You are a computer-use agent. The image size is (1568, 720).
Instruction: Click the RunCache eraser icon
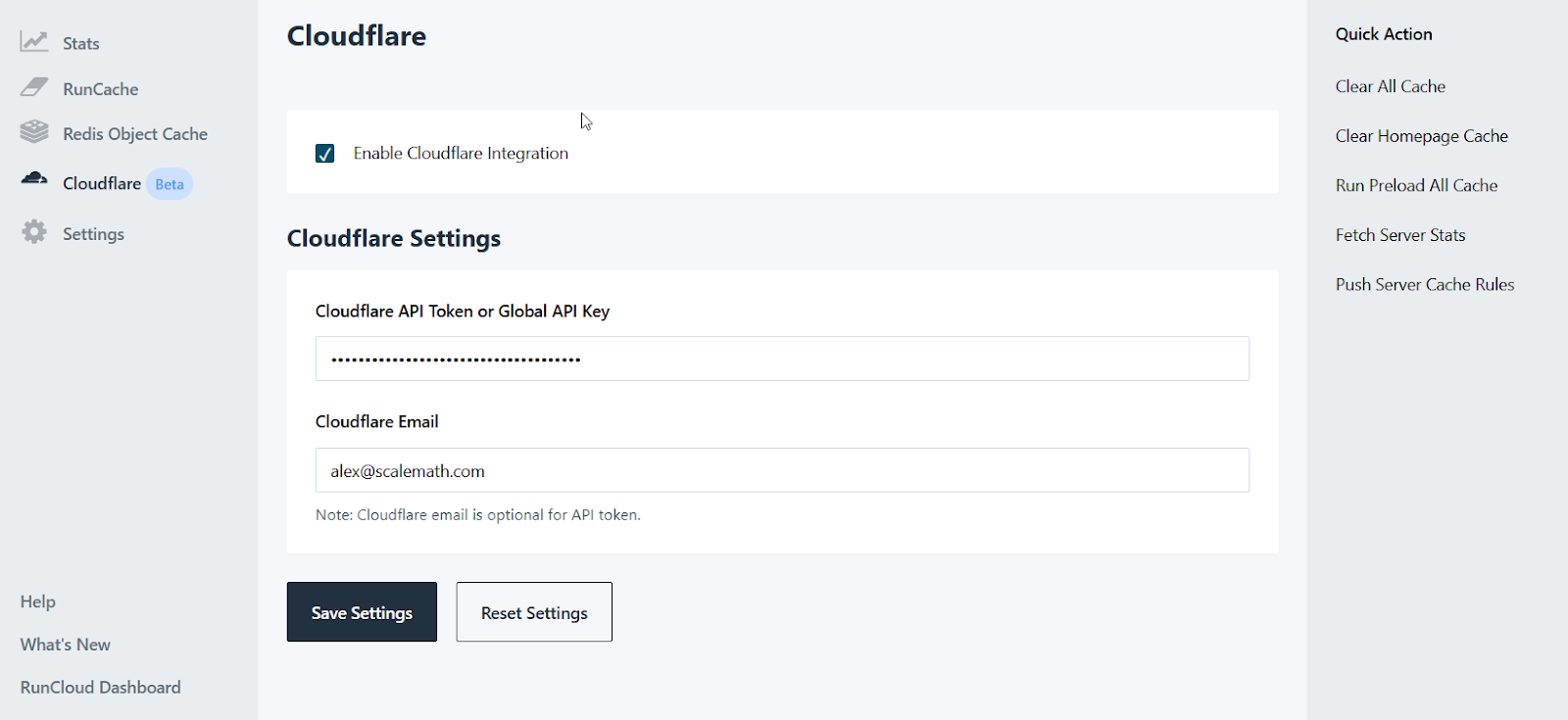click(34, 87)
